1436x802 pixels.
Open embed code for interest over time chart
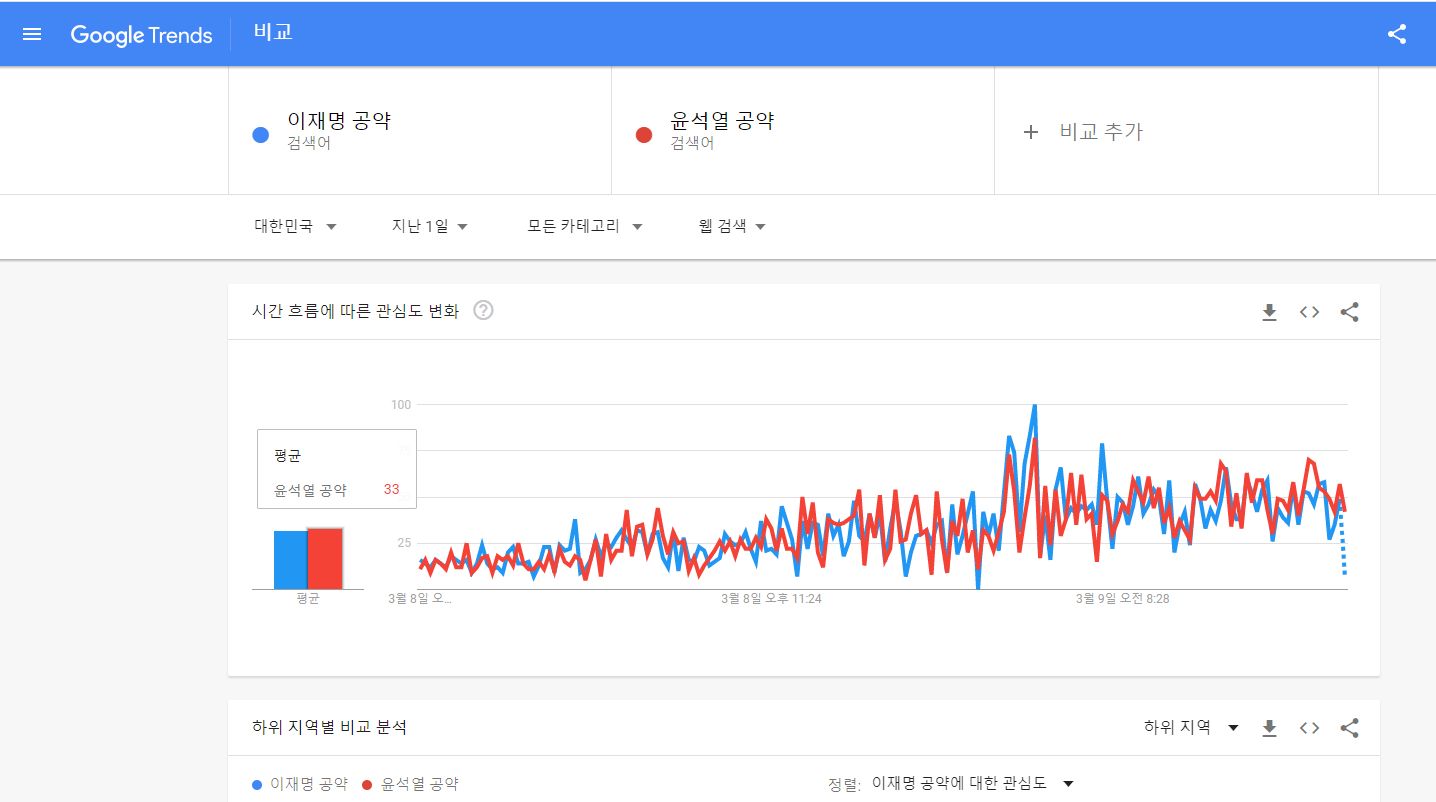point(1309,312)
